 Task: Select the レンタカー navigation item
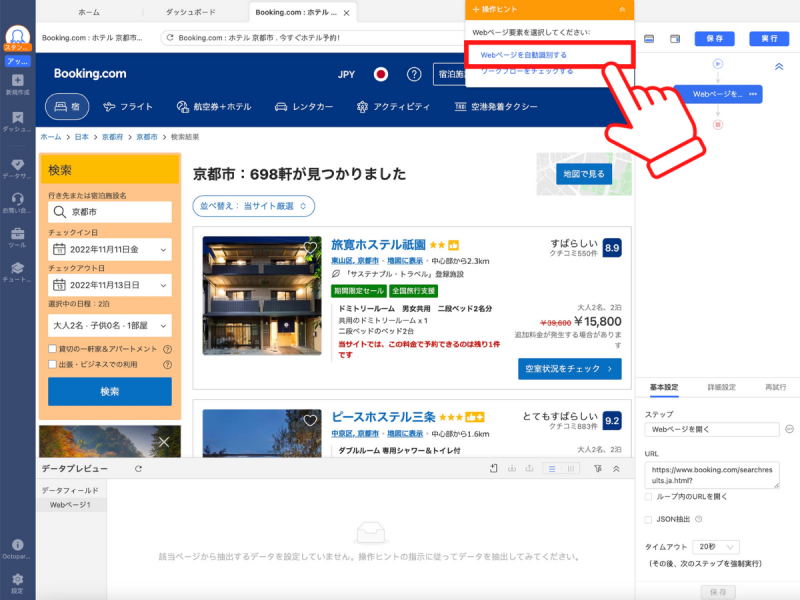[304, 107]
